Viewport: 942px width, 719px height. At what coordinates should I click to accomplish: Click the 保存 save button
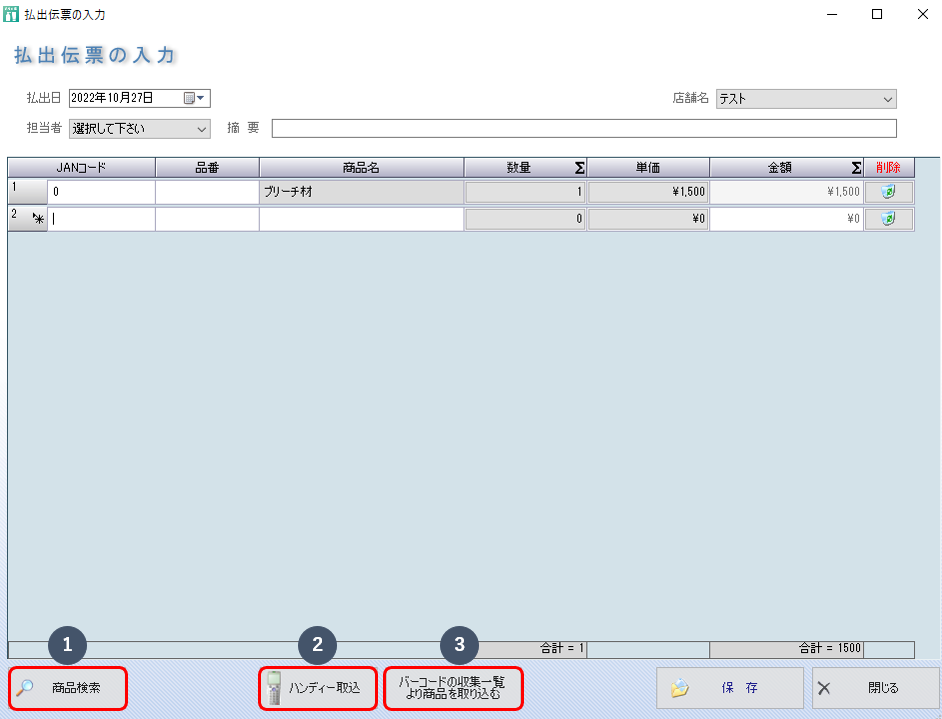[x=730, y=688]
